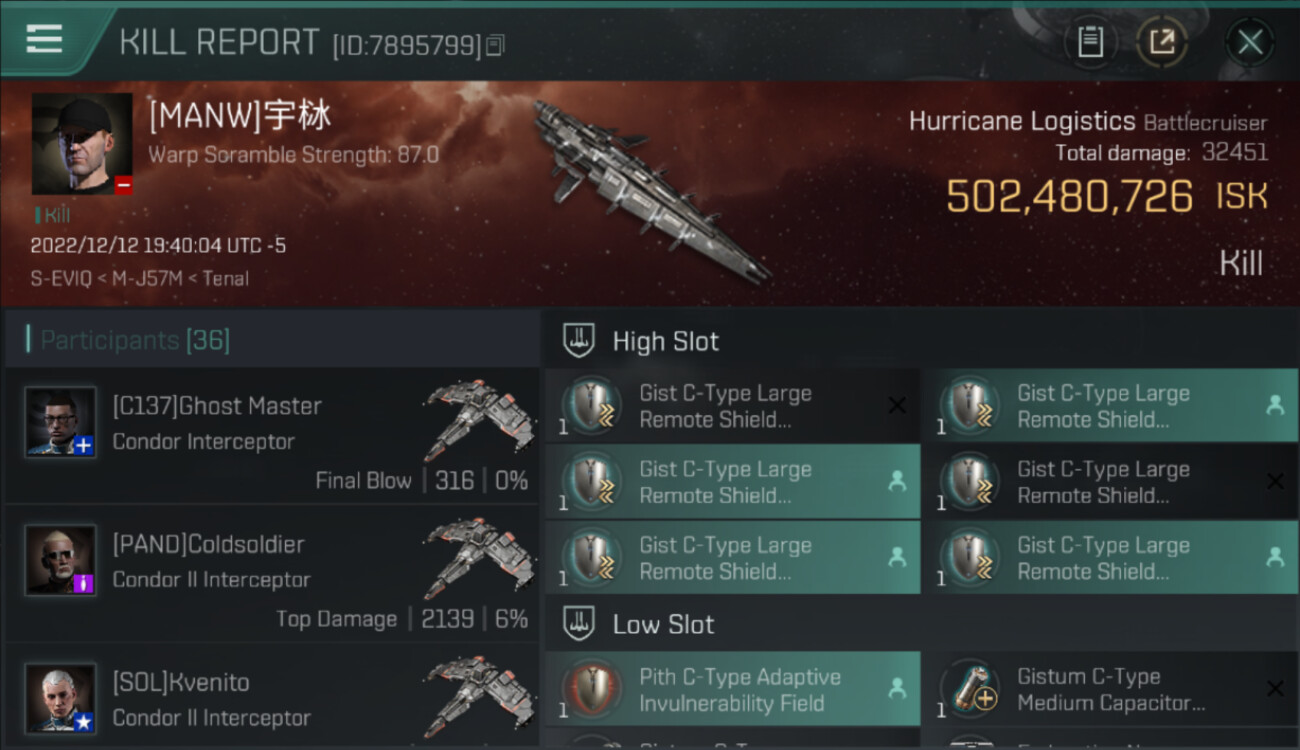Open the hamburger menu
Image resolution: width=1300 pixels, height=750 pixels.
(x=44, y=40)
